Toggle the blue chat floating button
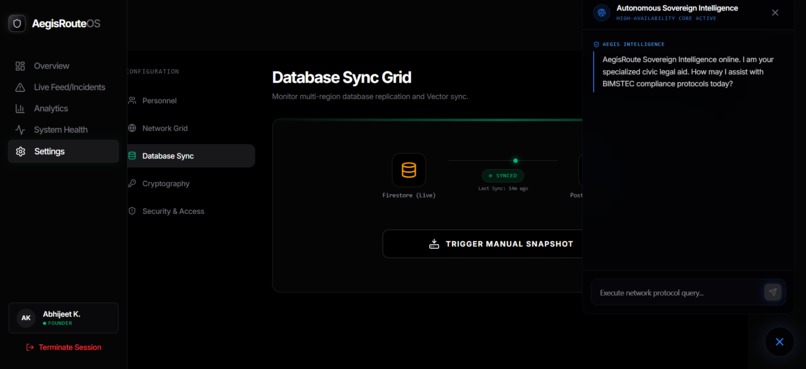 pos(779,342)
